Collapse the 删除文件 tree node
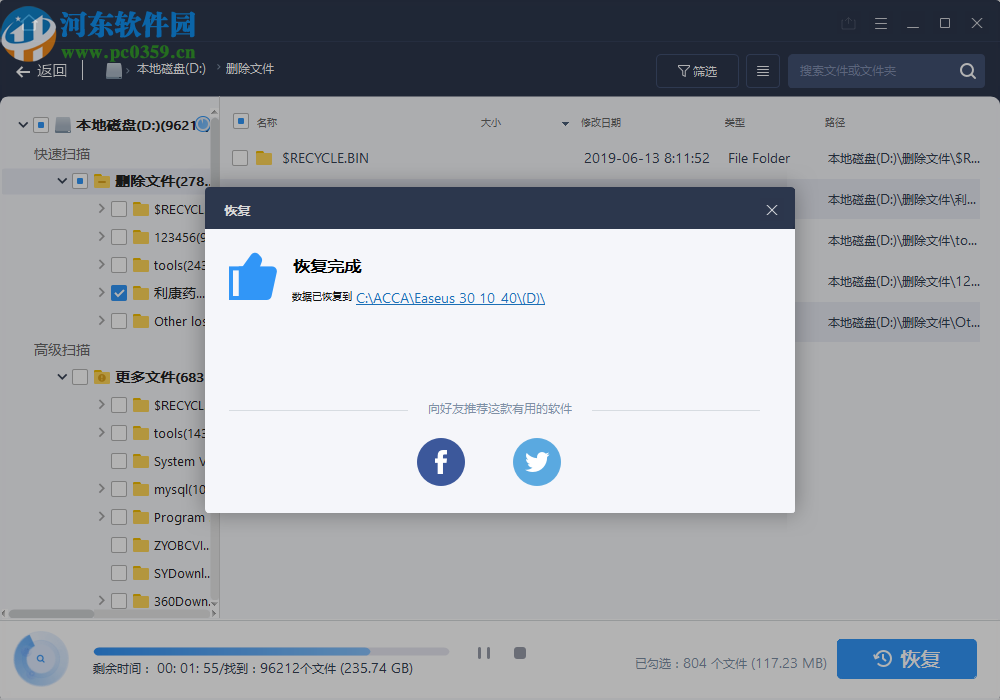 click(62, 181)
